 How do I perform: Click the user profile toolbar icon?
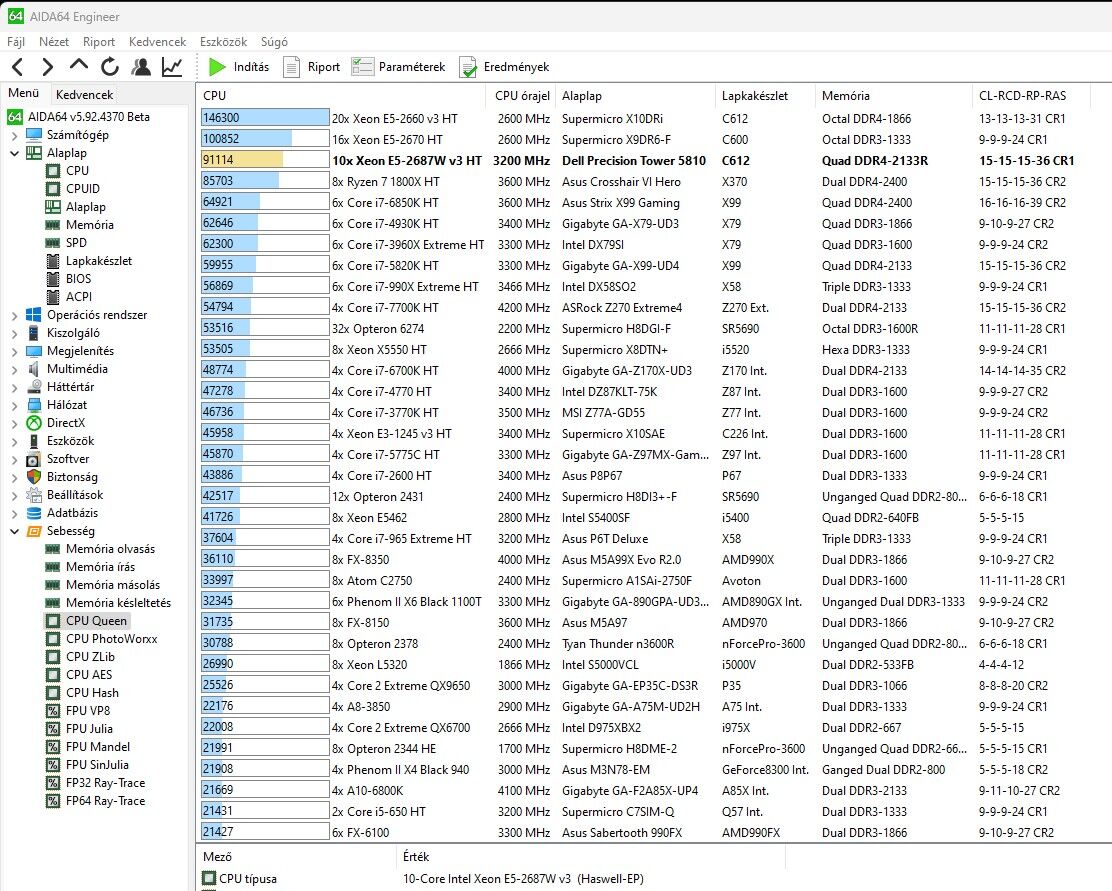[141, 67]
